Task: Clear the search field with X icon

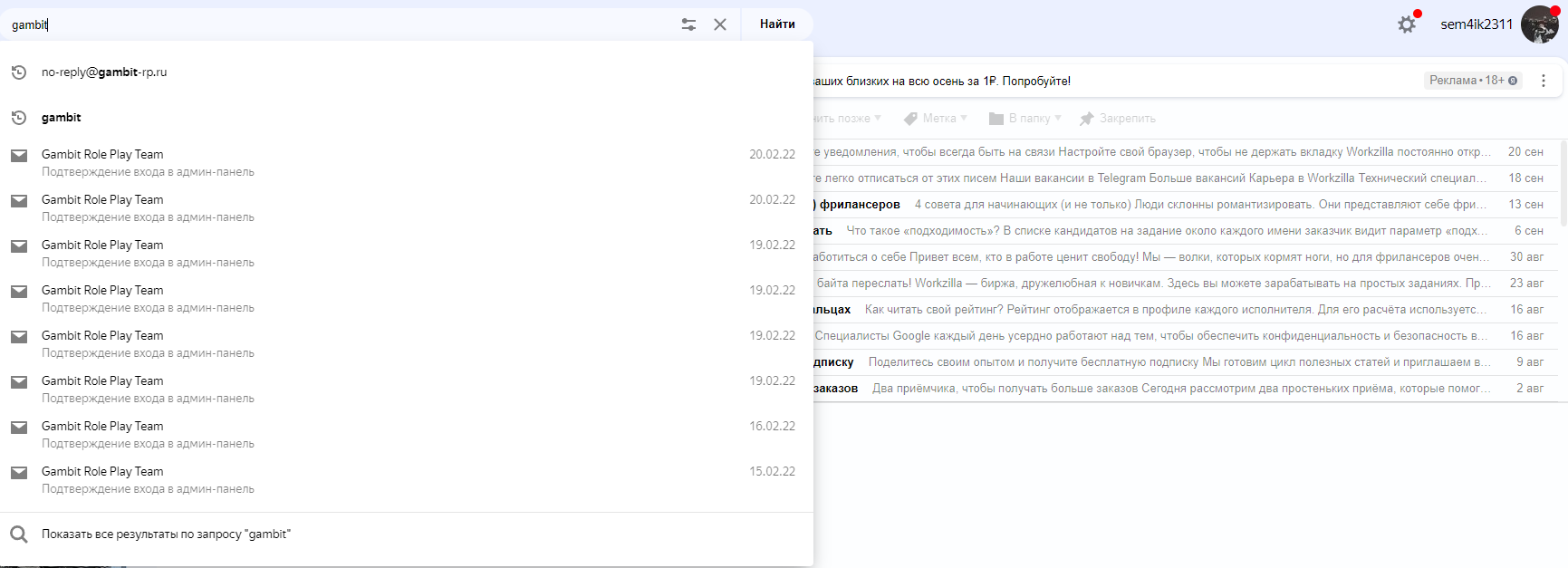Action: (720, 24)
